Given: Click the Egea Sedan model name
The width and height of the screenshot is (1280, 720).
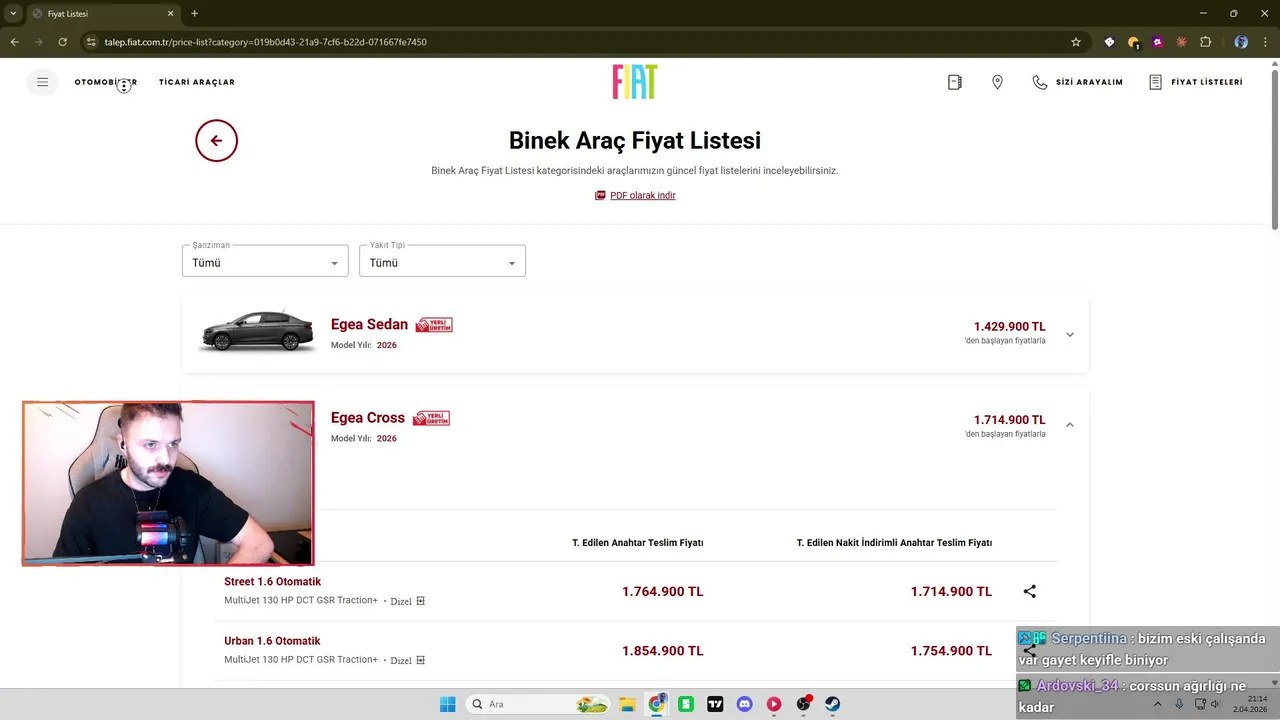Looking at the screenshot, I should 369,324.
